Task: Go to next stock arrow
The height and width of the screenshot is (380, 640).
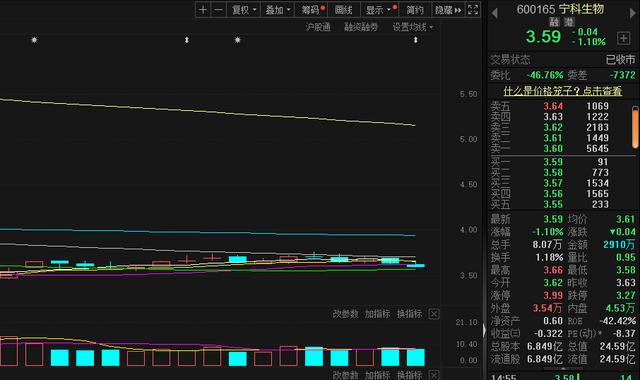Action: pyautogui.click(x=633, y=13)
